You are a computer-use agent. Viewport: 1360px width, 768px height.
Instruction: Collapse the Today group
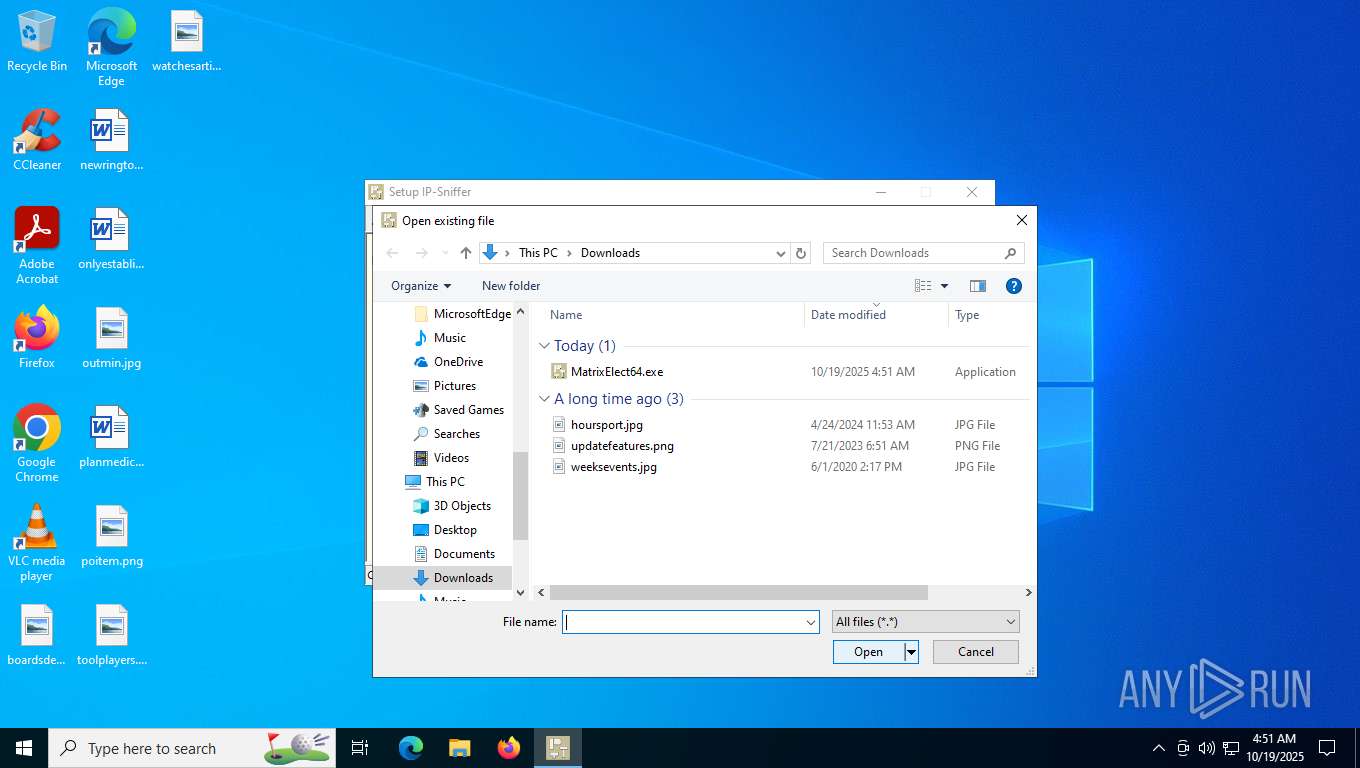click(545, 346)
